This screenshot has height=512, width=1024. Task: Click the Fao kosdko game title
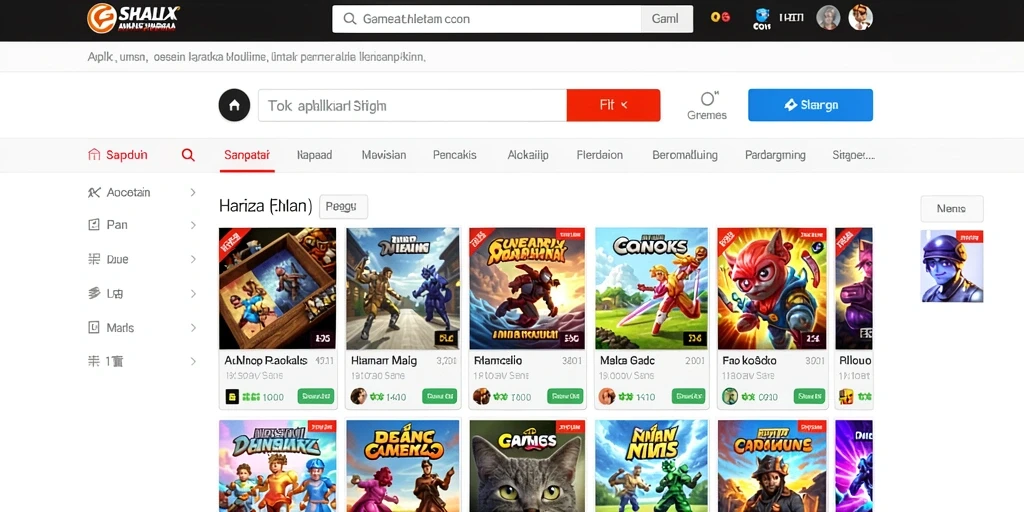click(x=749, y=360)
